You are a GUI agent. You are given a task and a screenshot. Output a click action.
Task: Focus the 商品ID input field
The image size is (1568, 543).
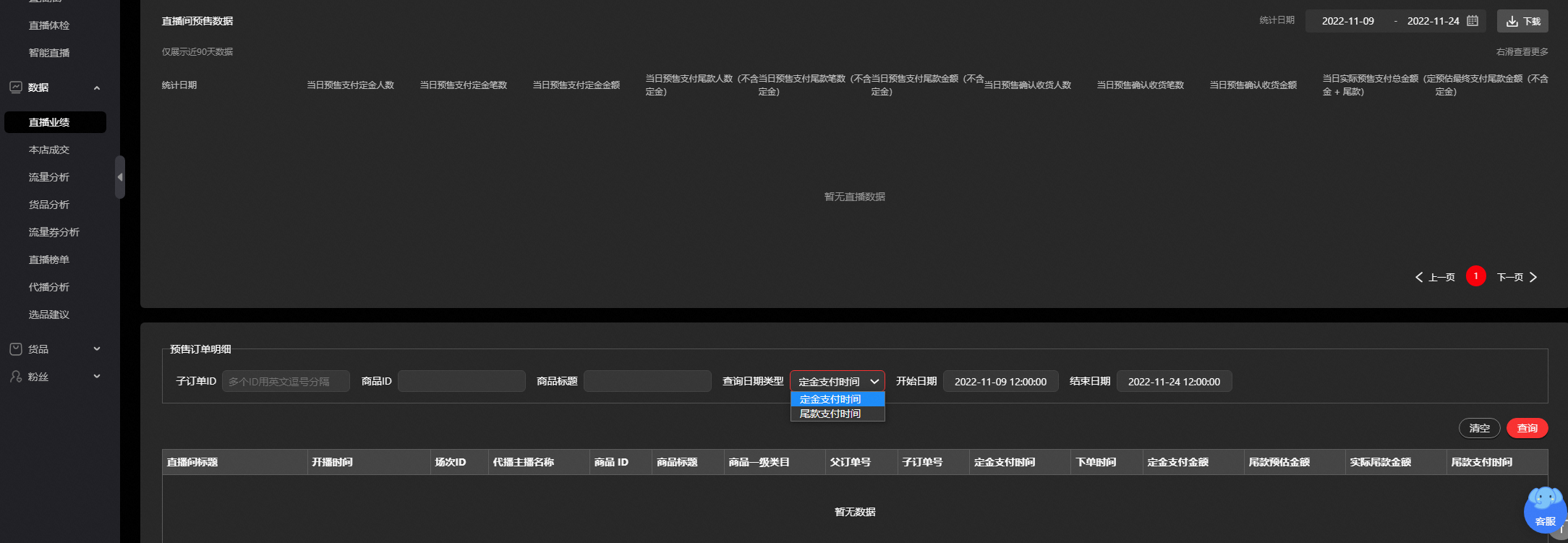coord(461,381)
